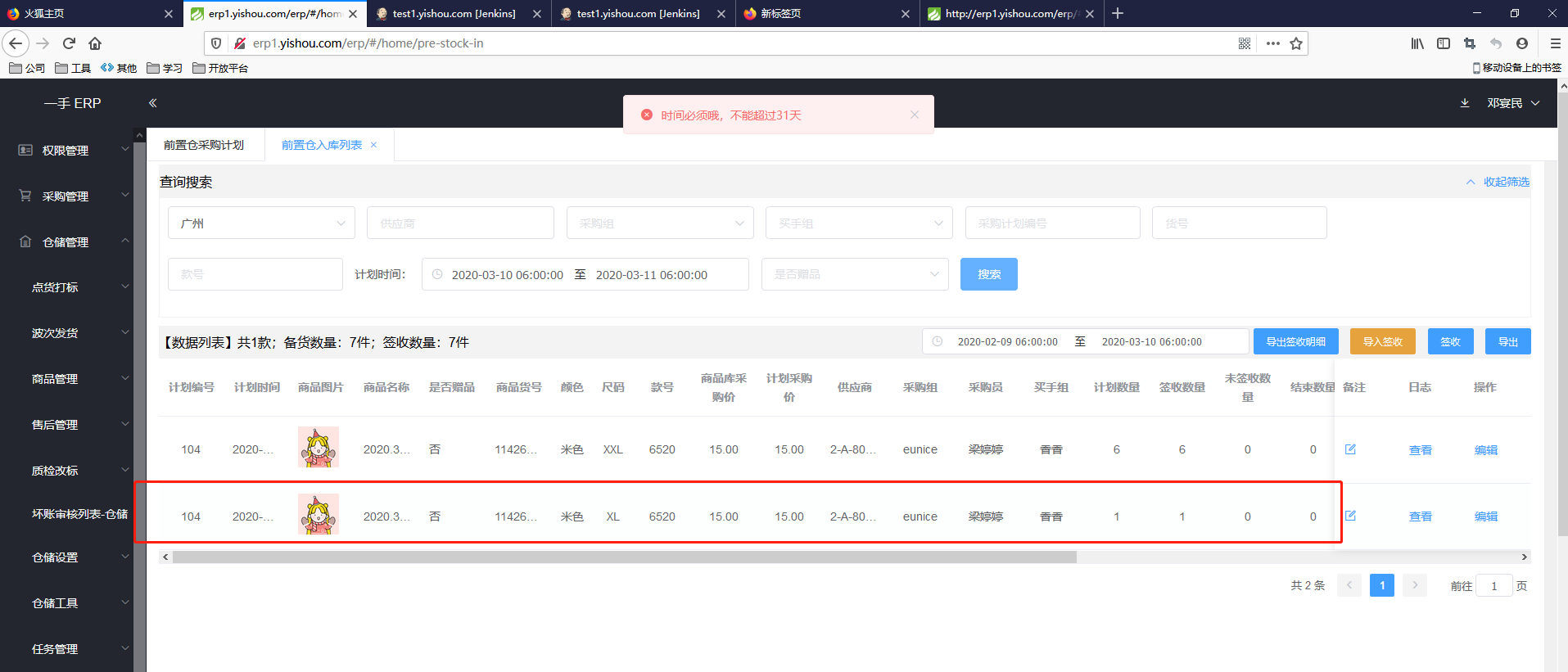Viewport: 1568px width, 672px height.
Task: Click 查看 log link in XXL row
Action: point(1421,449)
